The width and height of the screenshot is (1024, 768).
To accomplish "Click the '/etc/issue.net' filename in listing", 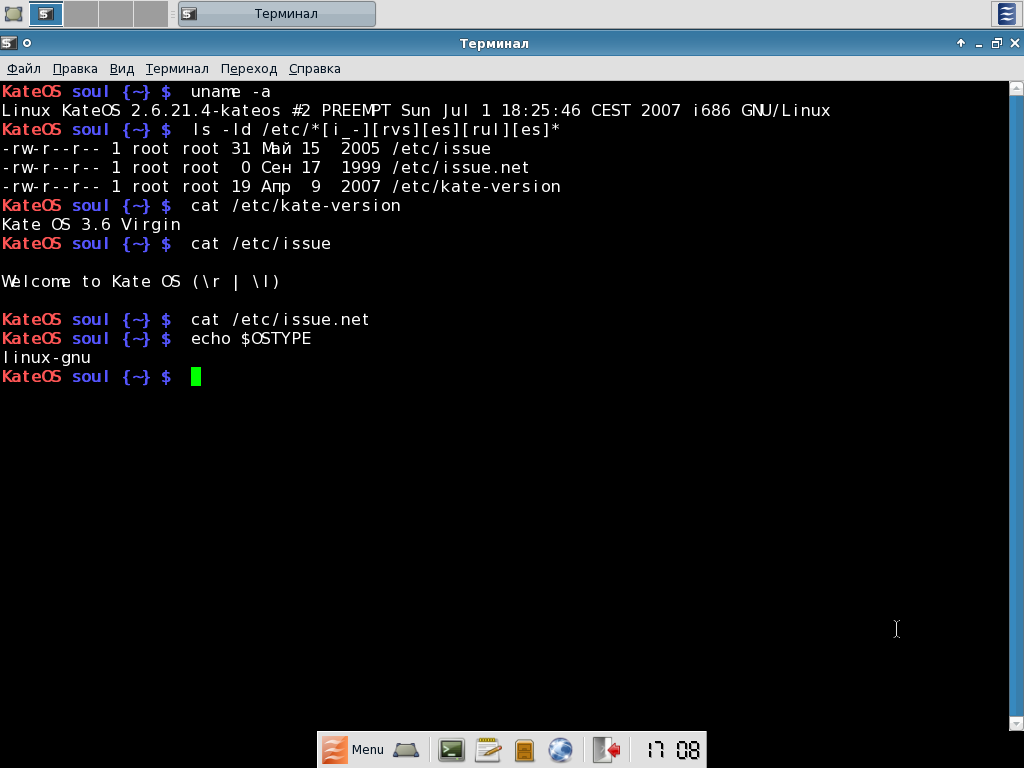I will (x=460, y=167).
